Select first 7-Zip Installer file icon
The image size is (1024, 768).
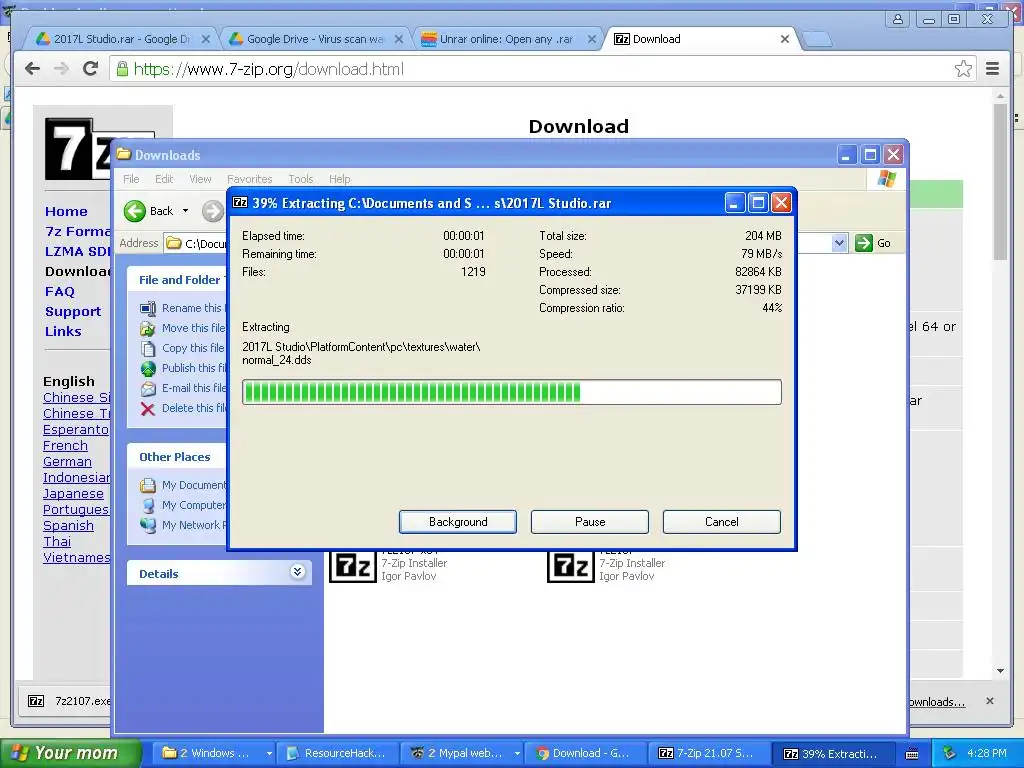tap(353, 566)
